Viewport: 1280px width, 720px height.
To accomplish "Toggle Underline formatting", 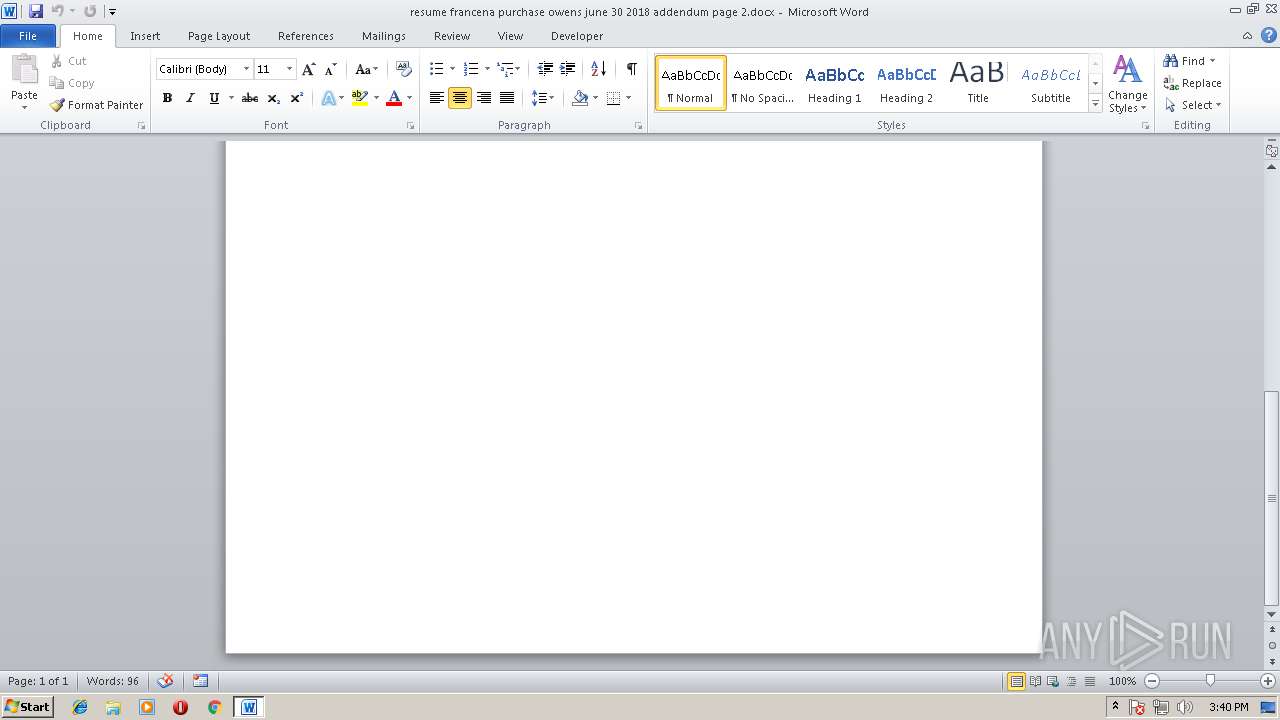I will click(x=213, y=98).
